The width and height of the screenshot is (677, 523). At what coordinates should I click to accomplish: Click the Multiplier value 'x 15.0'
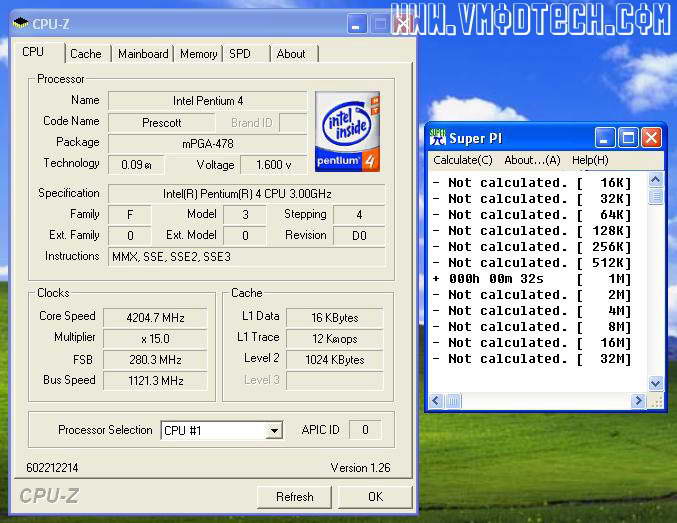(x=155, y=339)
